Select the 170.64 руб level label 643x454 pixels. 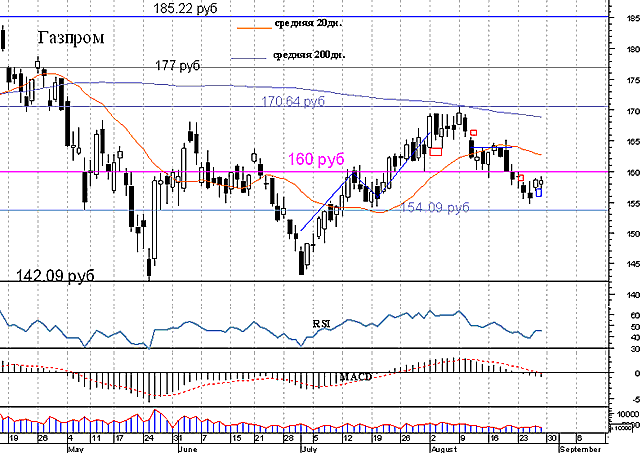point(293,101)
